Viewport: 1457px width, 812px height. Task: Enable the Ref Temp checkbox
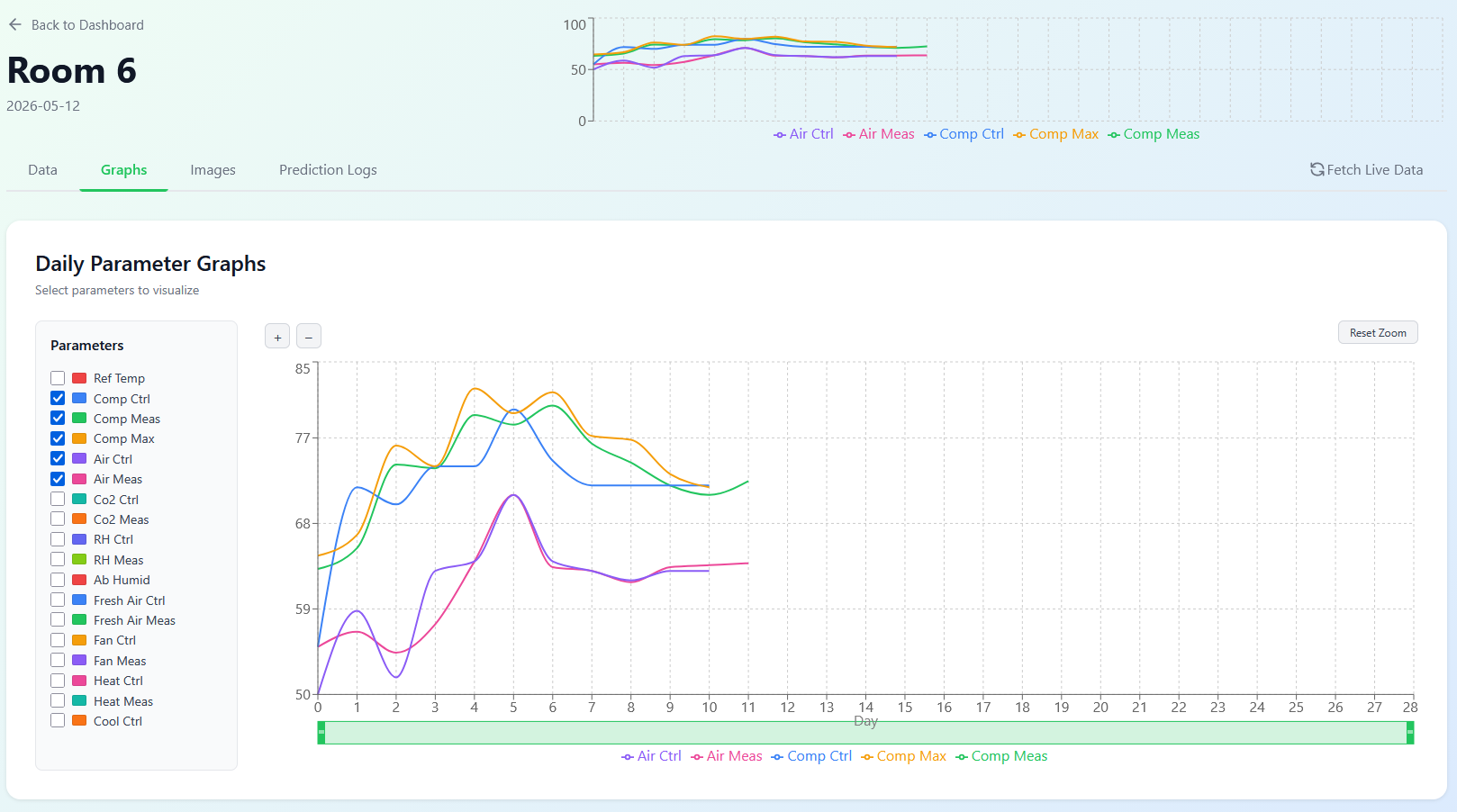pos(58,378)
